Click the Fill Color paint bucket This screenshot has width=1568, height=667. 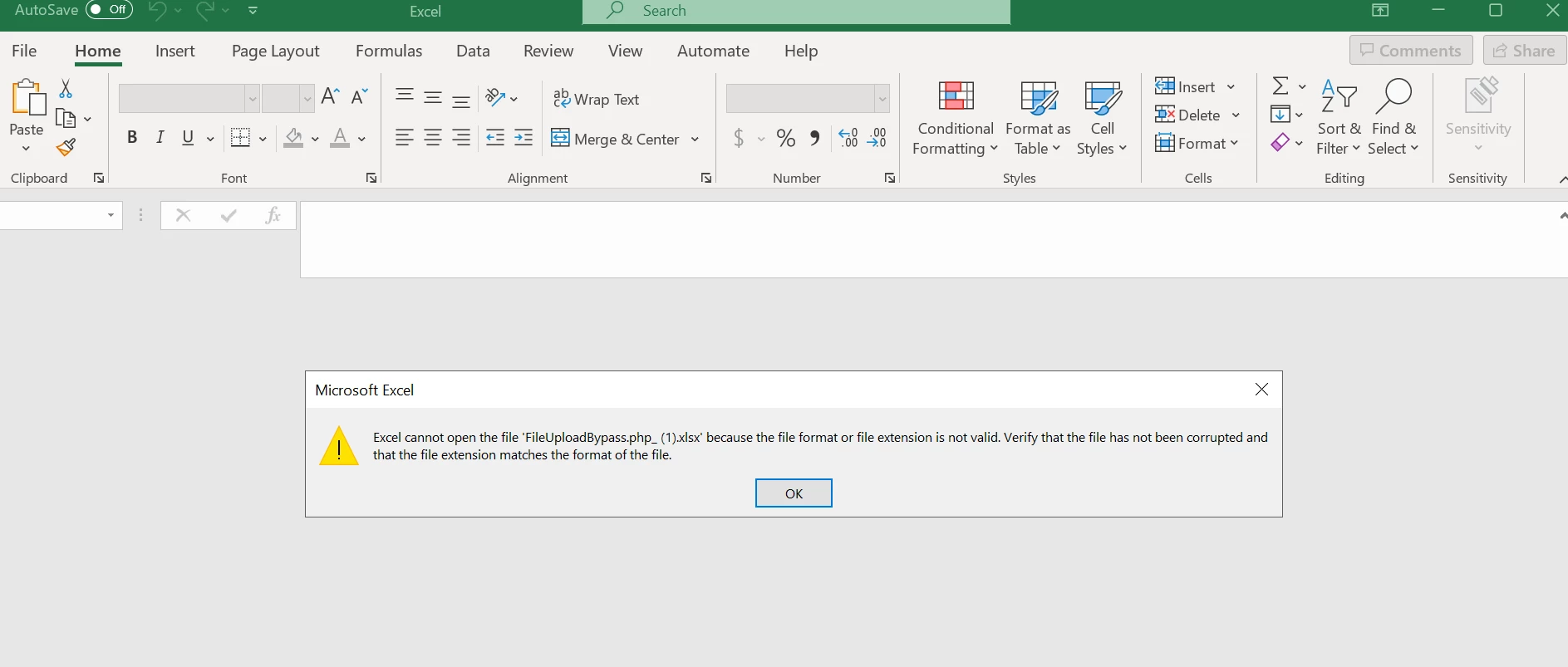293,138
